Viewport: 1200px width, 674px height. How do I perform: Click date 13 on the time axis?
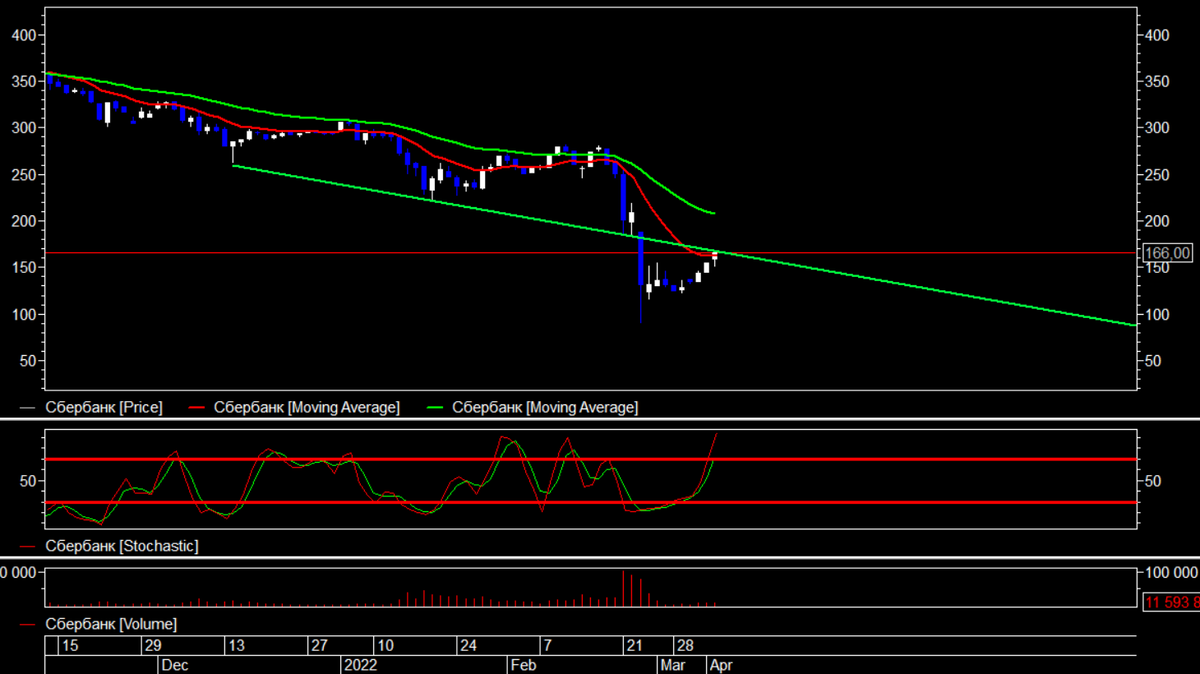235,645
